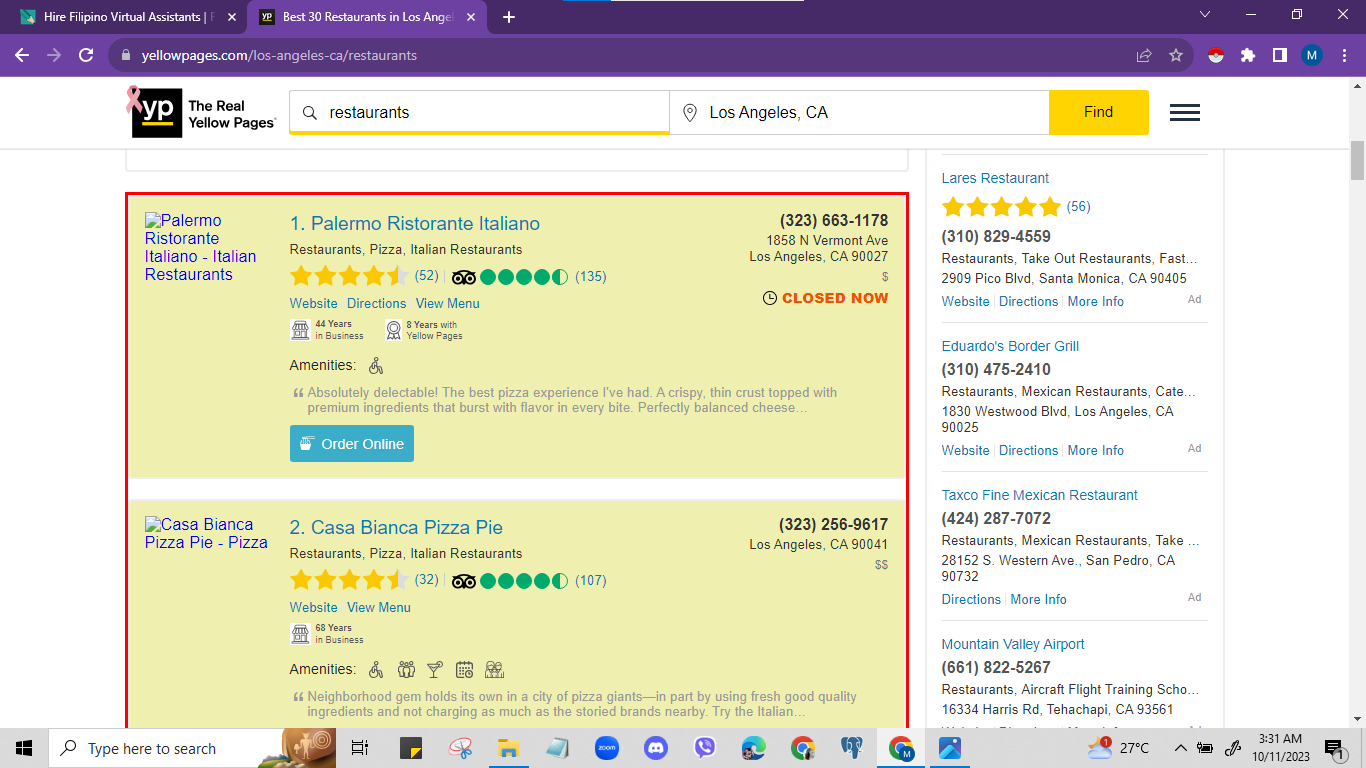
Task: Click the calendar amenity icon for Casa Bianca
Action: coord(464,669)
